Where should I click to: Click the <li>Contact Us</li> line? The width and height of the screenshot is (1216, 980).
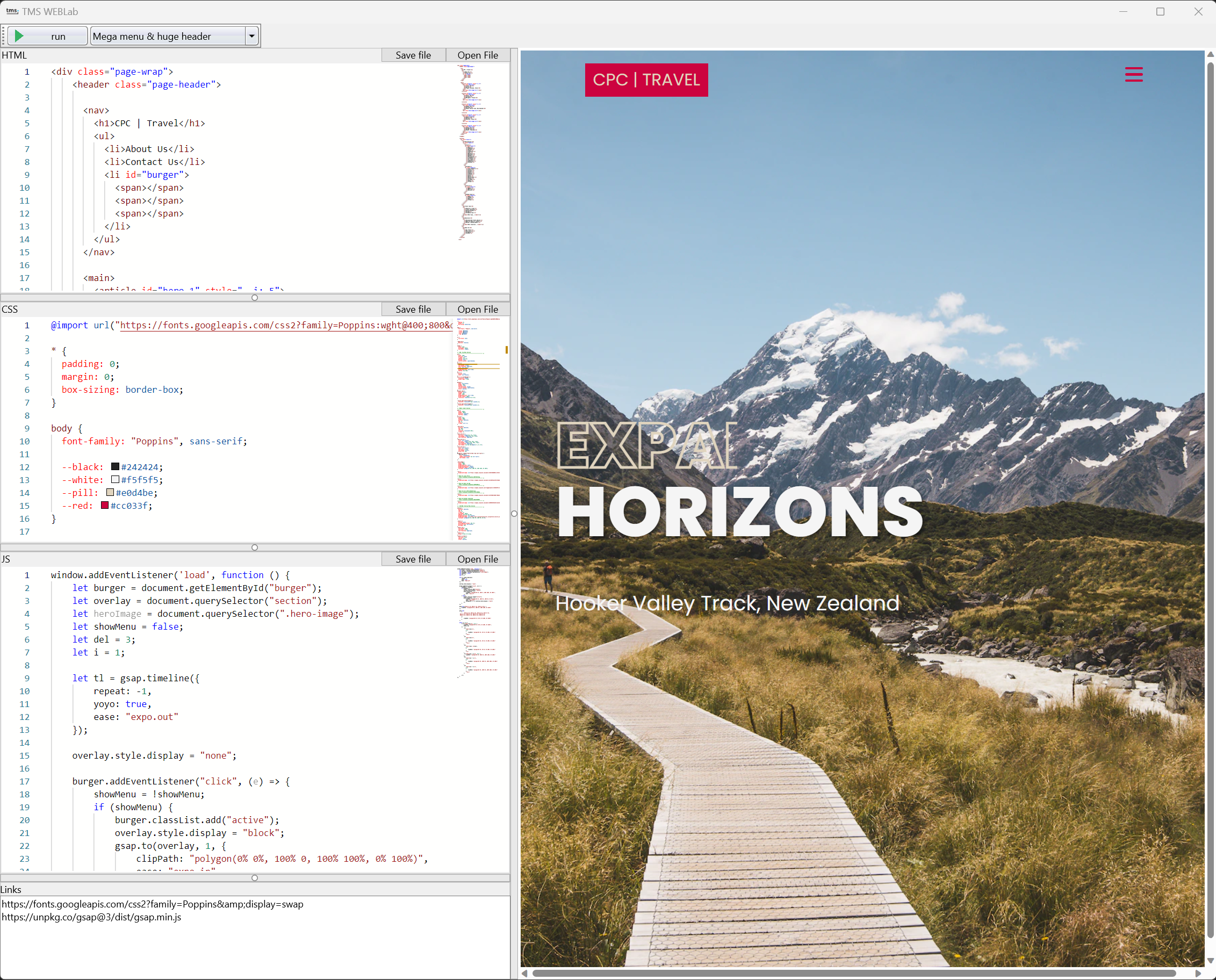[155, 162]
